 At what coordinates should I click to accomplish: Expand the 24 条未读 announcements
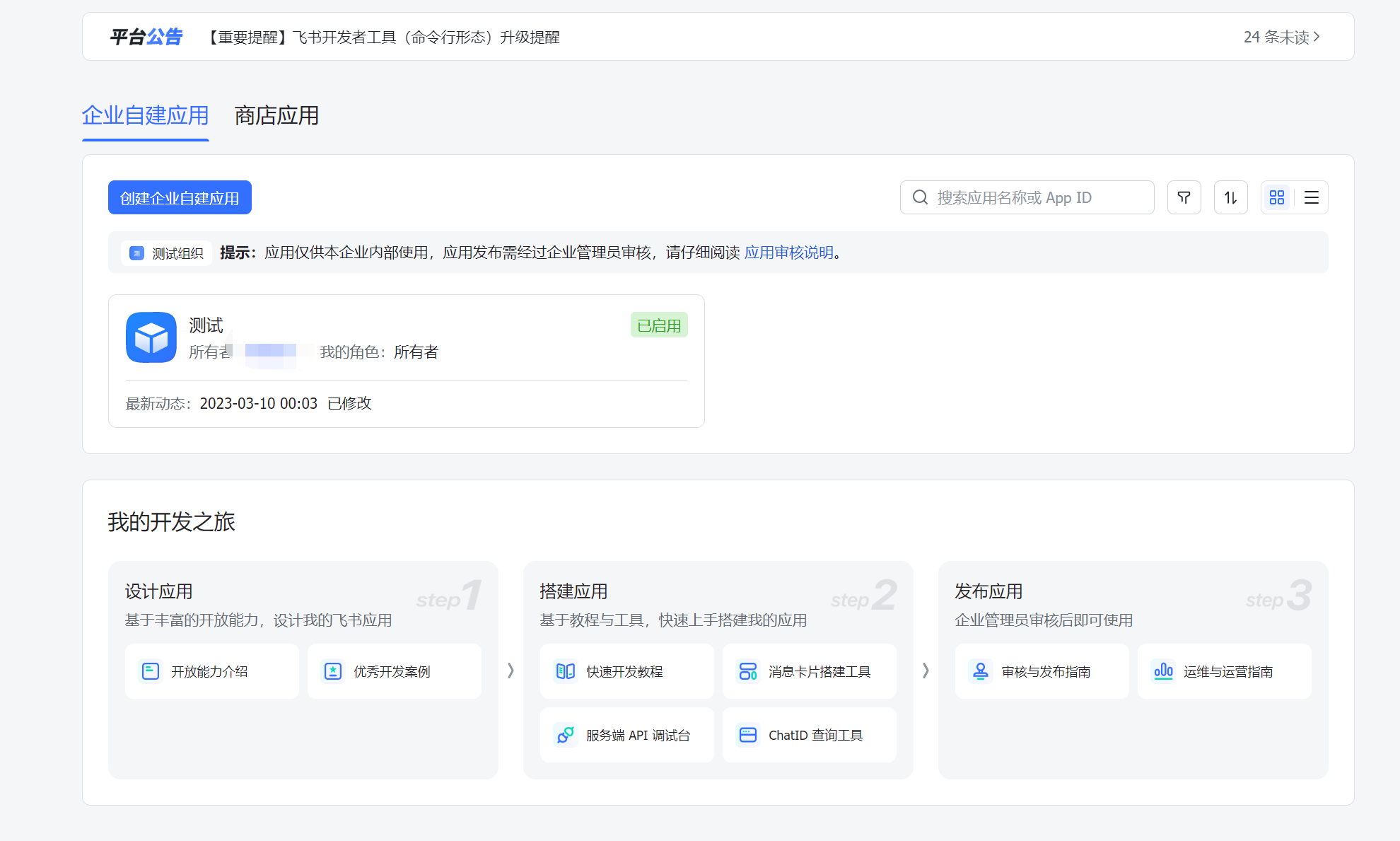point(1281,37)
